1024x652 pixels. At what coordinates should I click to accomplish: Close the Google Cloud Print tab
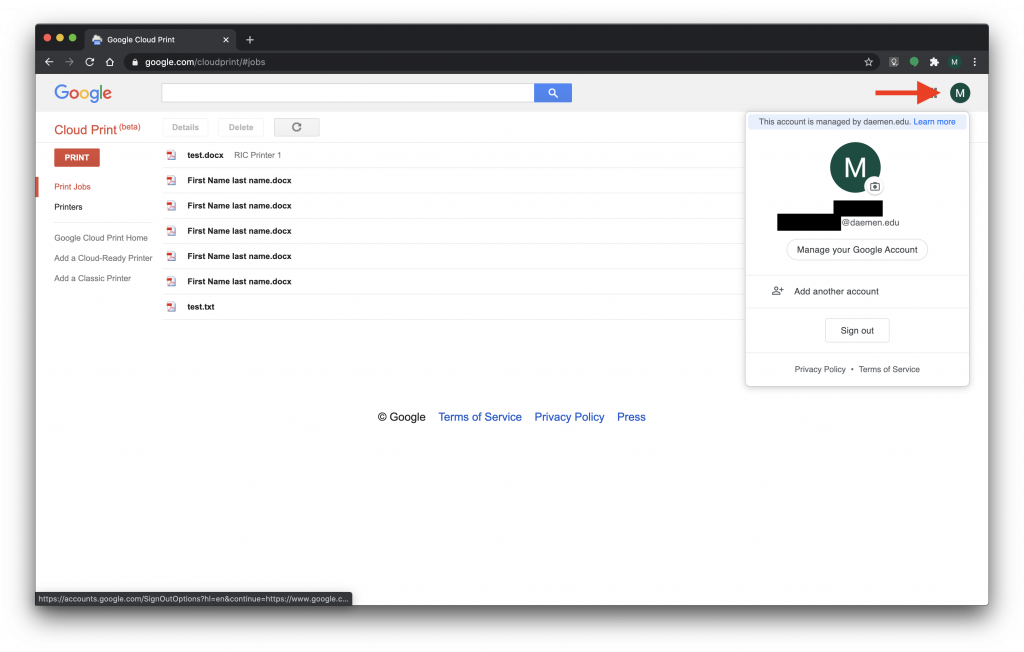[x=226, y=40]
